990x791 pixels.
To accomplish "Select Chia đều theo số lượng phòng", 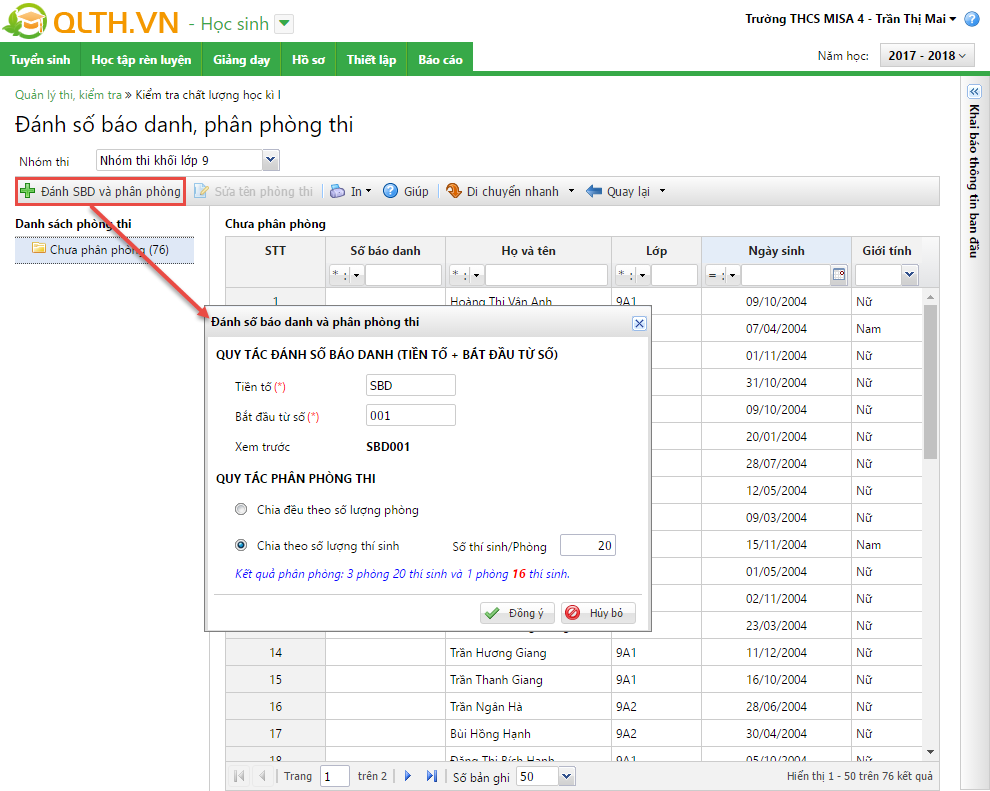I will coord(241,509).
